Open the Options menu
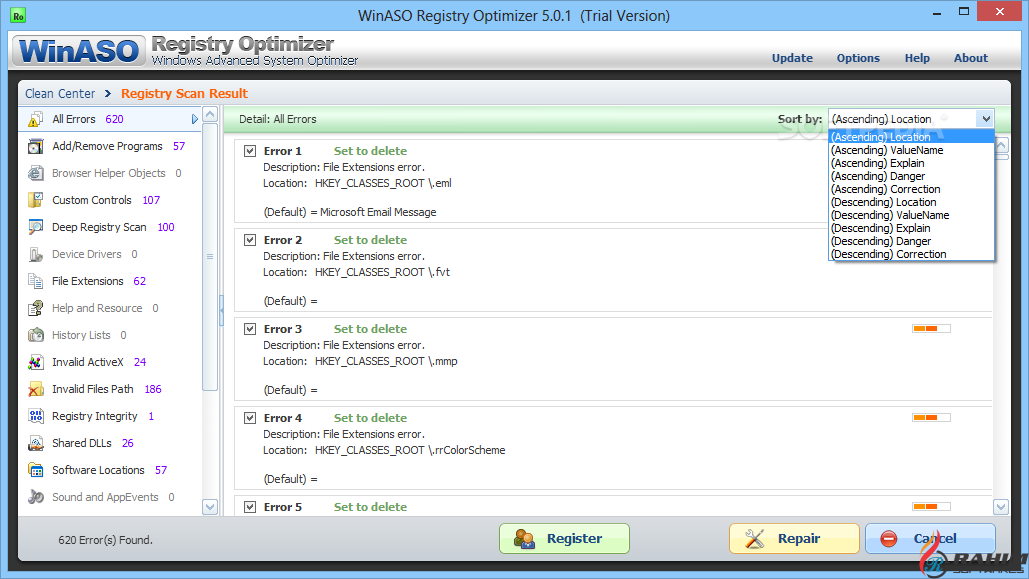1029x579 pixels. 858,58
